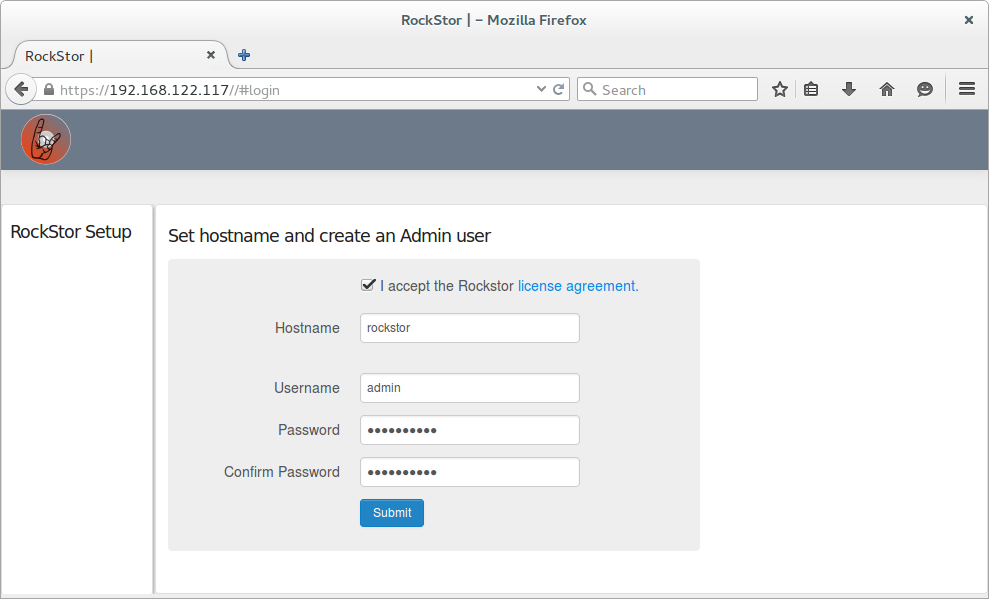
Task: Open the URL history dropdown arrow
Action: (541, 89)
